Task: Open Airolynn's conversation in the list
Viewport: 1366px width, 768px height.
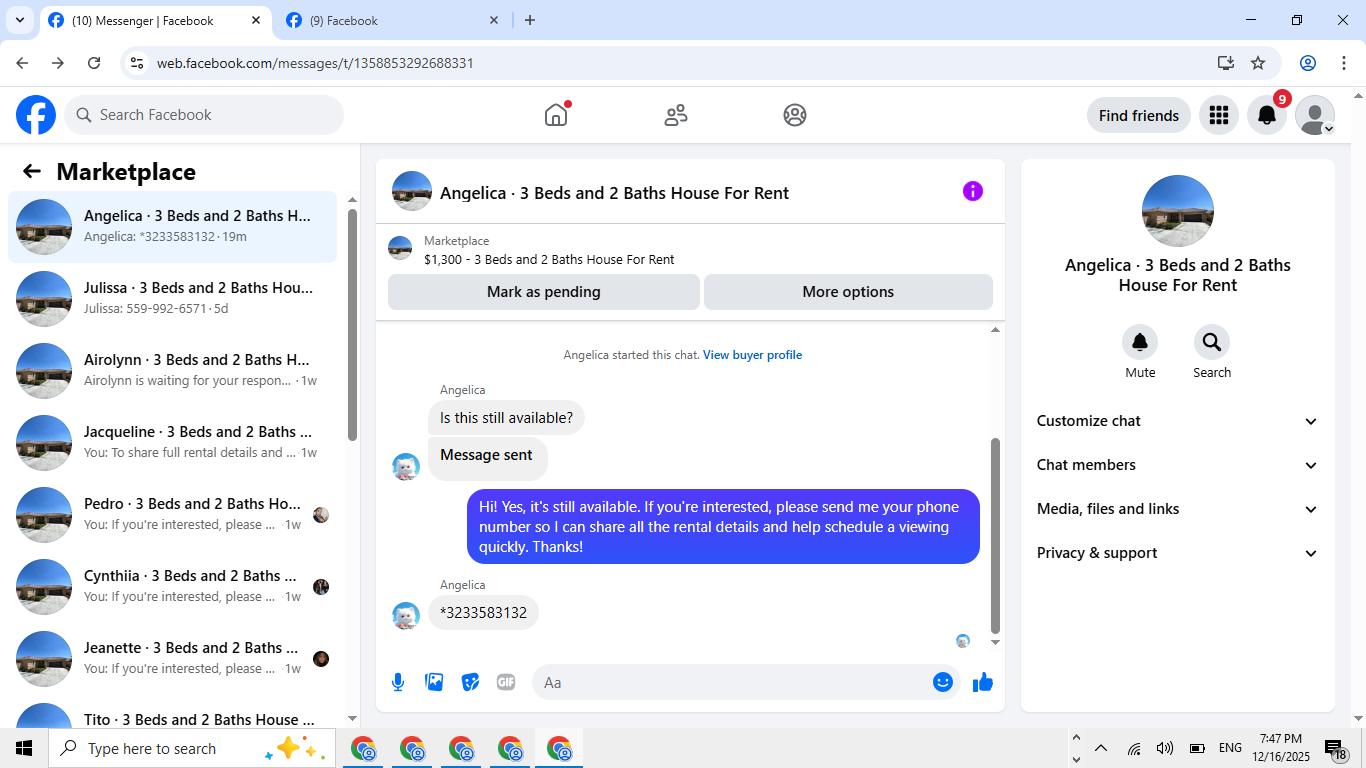Action: 173,370
